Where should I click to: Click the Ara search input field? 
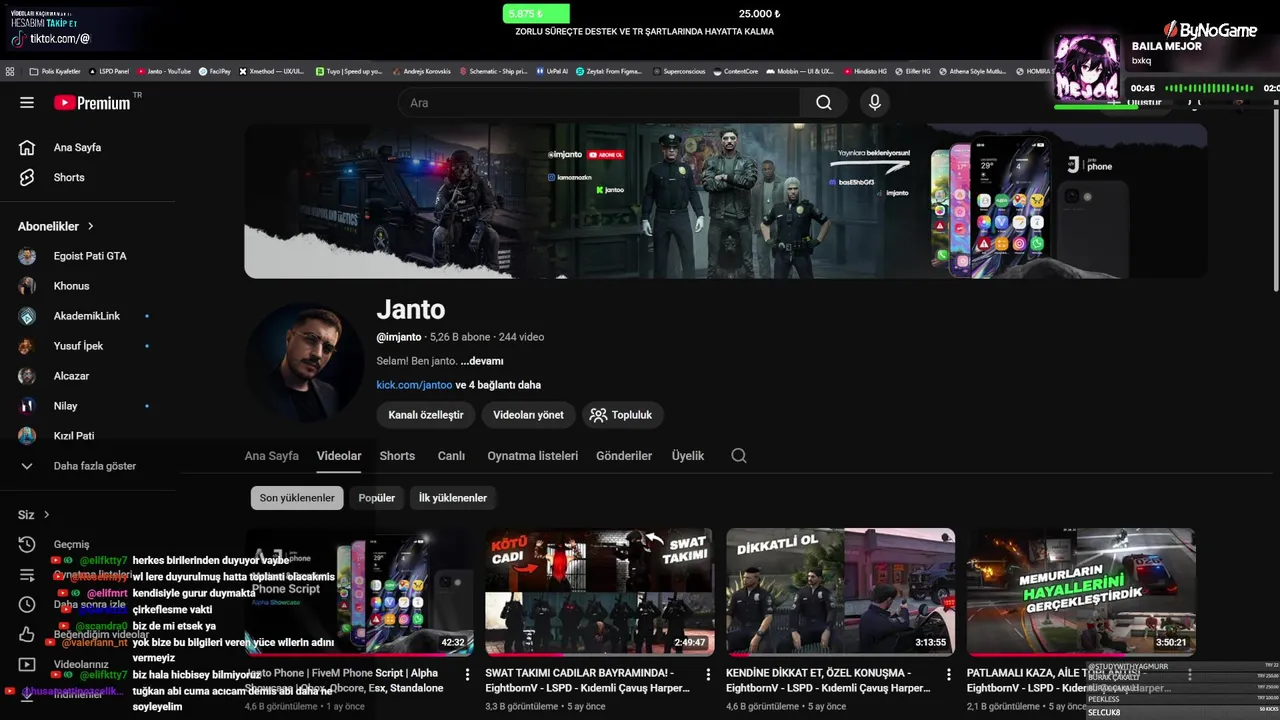click(598, 103)
